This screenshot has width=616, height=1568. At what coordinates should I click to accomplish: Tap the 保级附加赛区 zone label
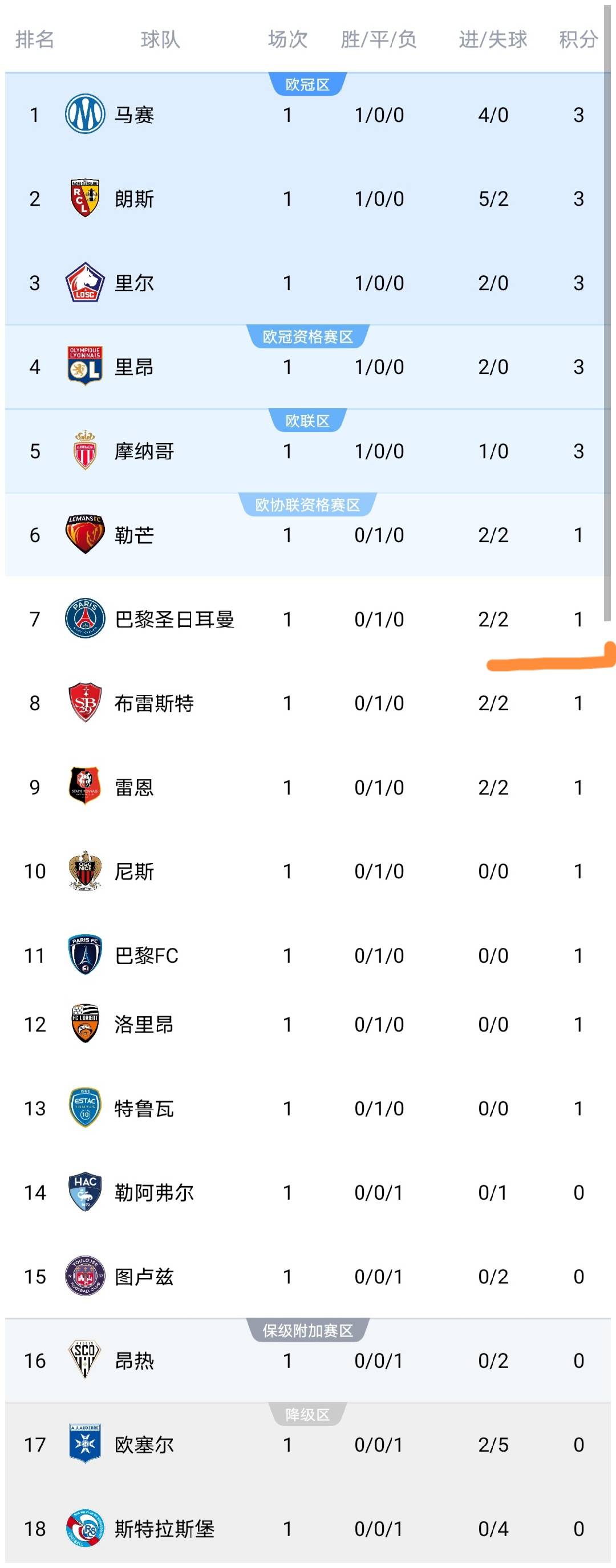pyautogui.click(x=307, y=1331)
